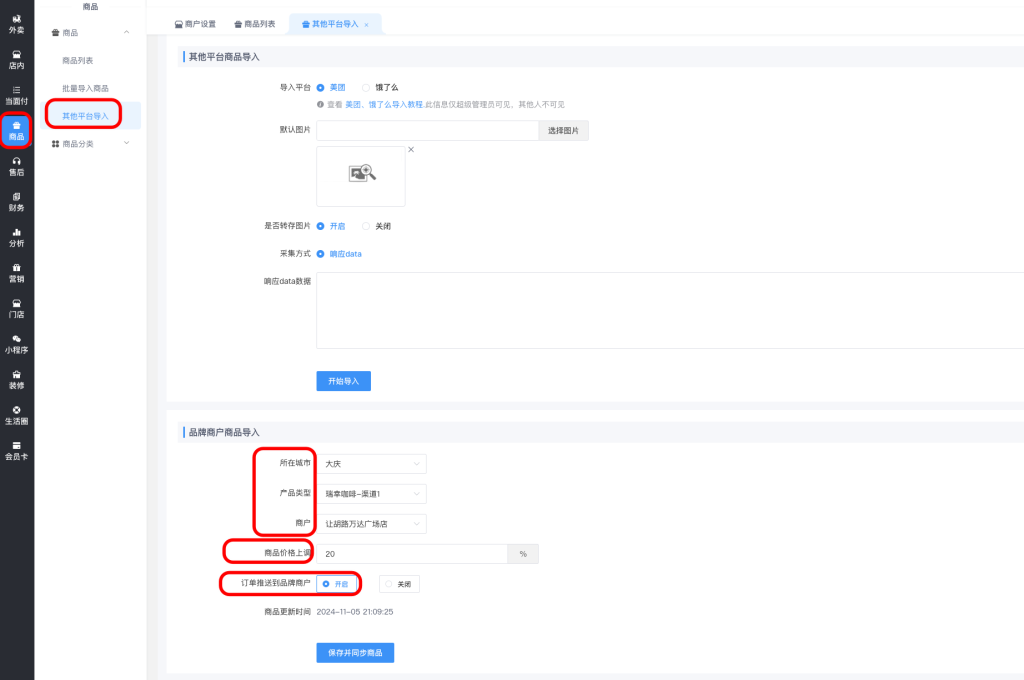Select the 店内 sidebar icon

[x=16, y=59]
